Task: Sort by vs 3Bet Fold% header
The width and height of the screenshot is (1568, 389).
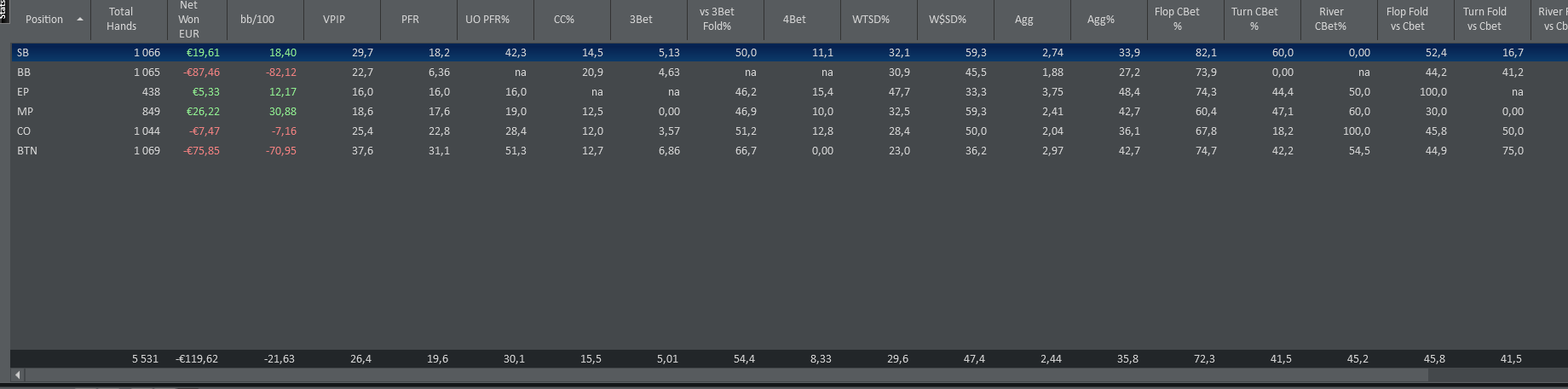Action: click(x=717, y=19)
